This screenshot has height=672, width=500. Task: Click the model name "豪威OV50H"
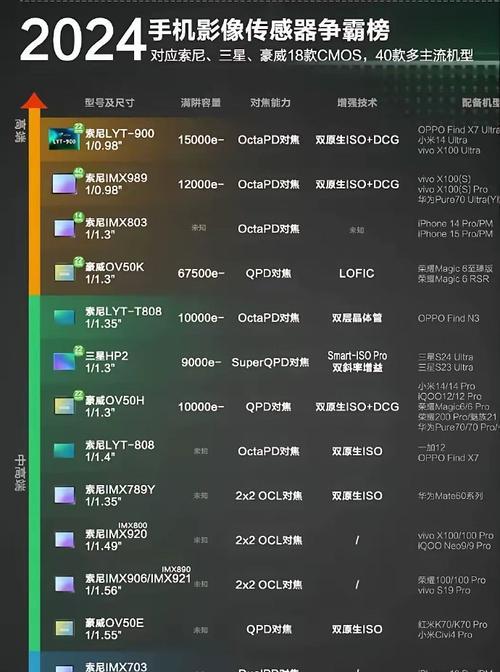coord(114,400)
